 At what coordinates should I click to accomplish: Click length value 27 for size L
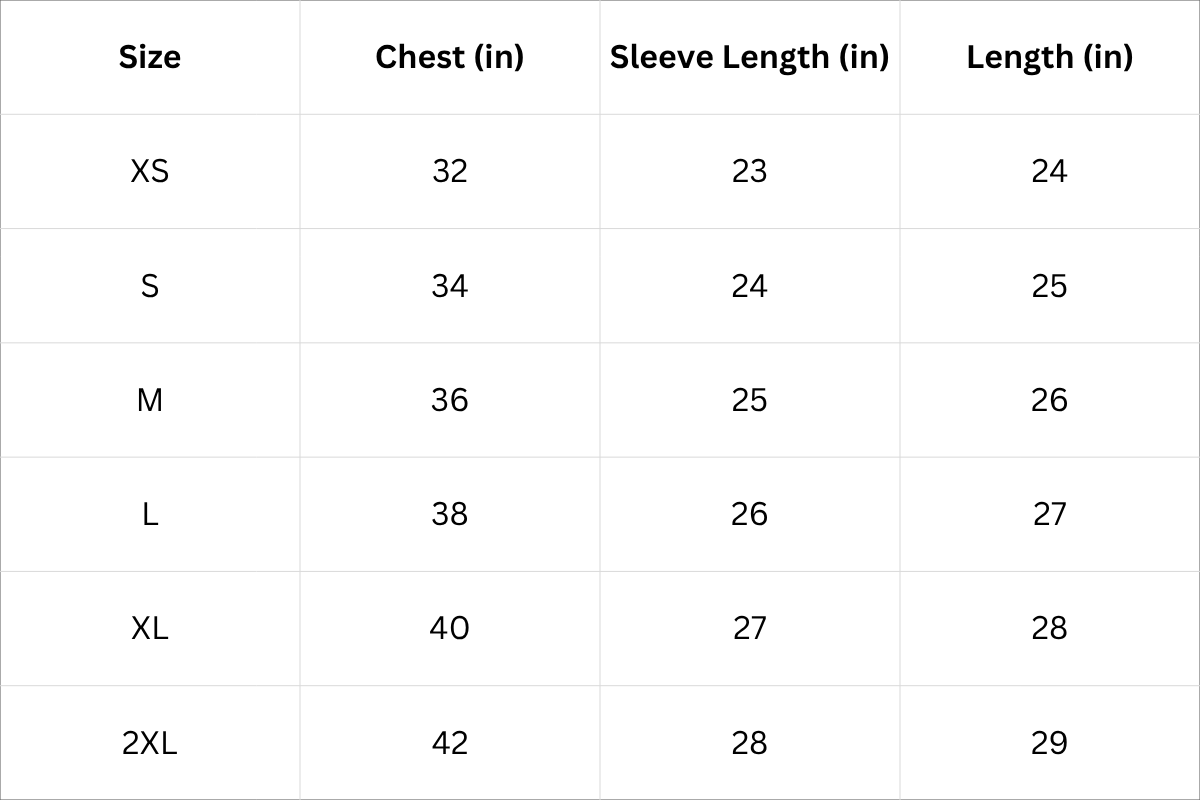point(1049,514)
